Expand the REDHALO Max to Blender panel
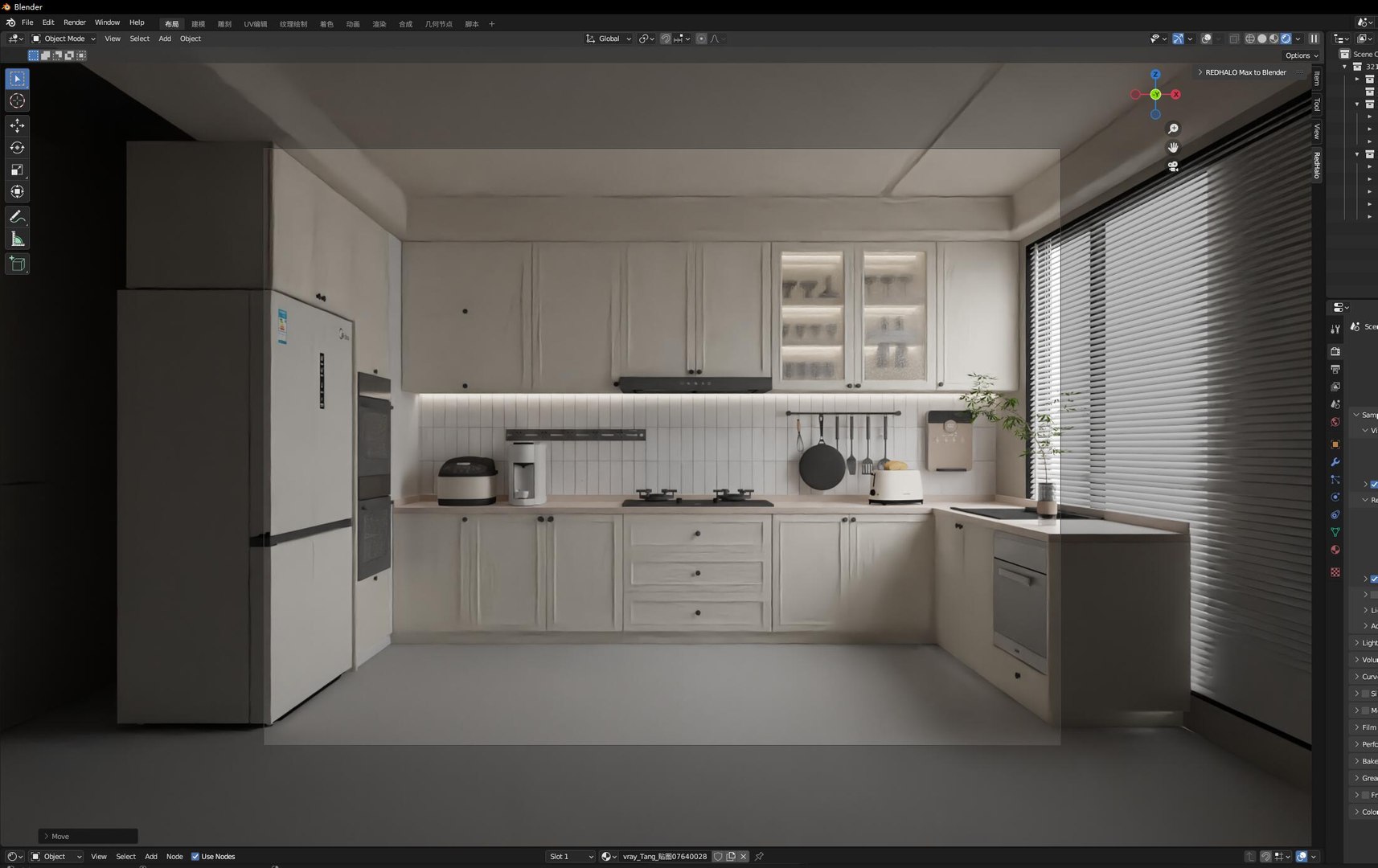1378x868 pixels. [1247, 72]
